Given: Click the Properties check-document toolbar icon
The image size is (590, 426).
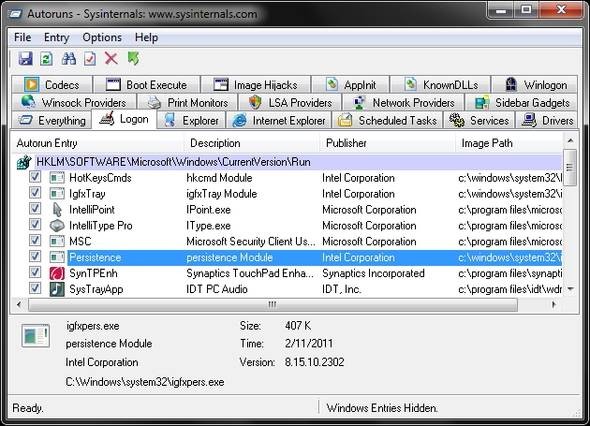Looking at the screenshot, I should coord(90,59).
